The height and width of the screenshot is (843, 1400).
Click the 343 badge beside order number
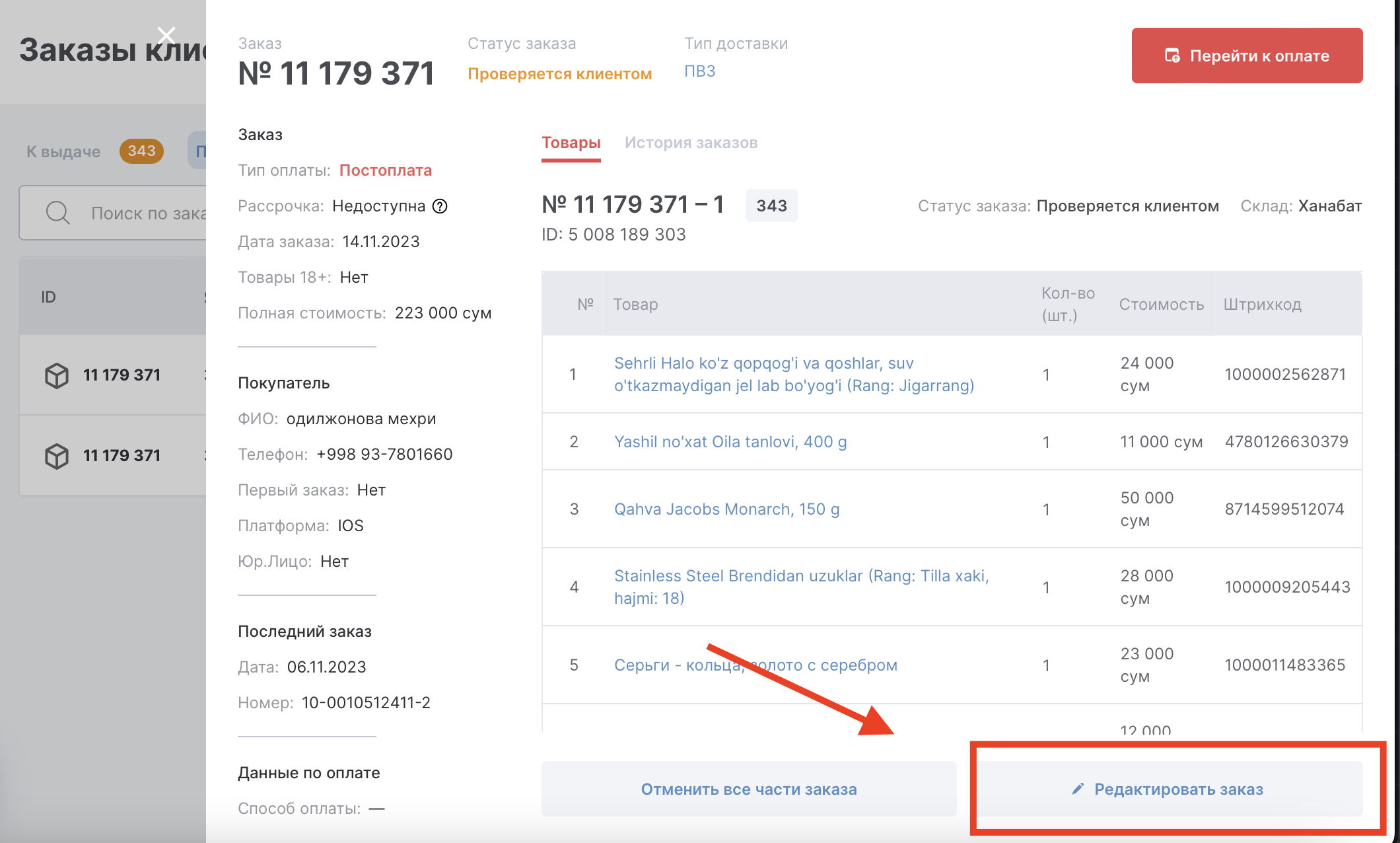point(771,205)
